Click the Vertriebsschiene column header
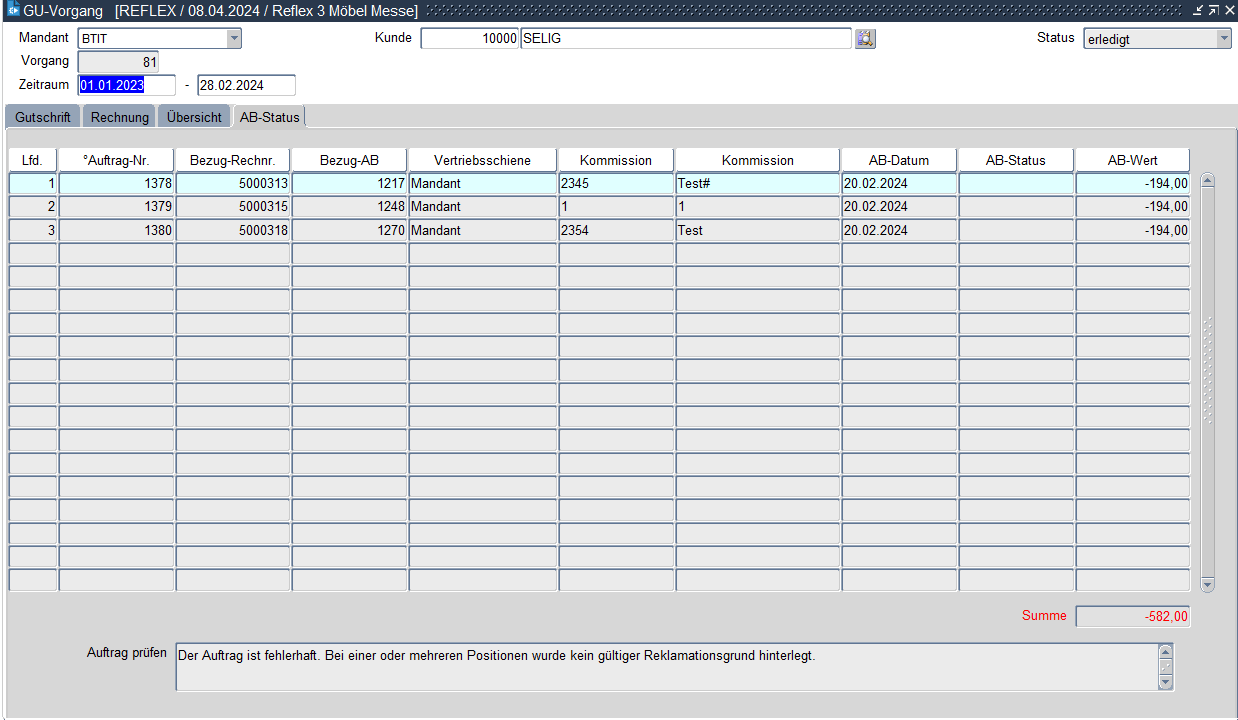 click(482, 160)
